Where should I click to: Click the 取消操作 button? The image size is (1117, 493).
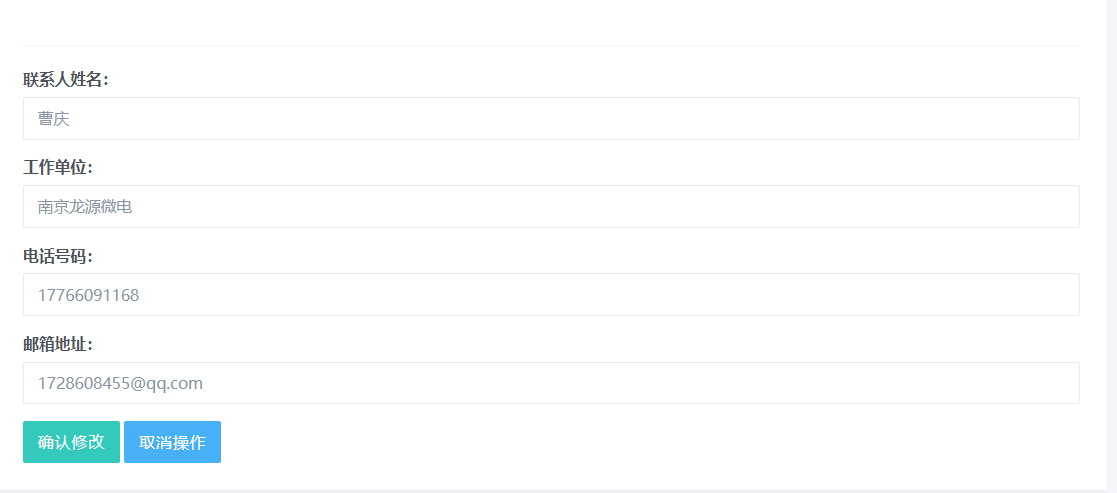172,442
